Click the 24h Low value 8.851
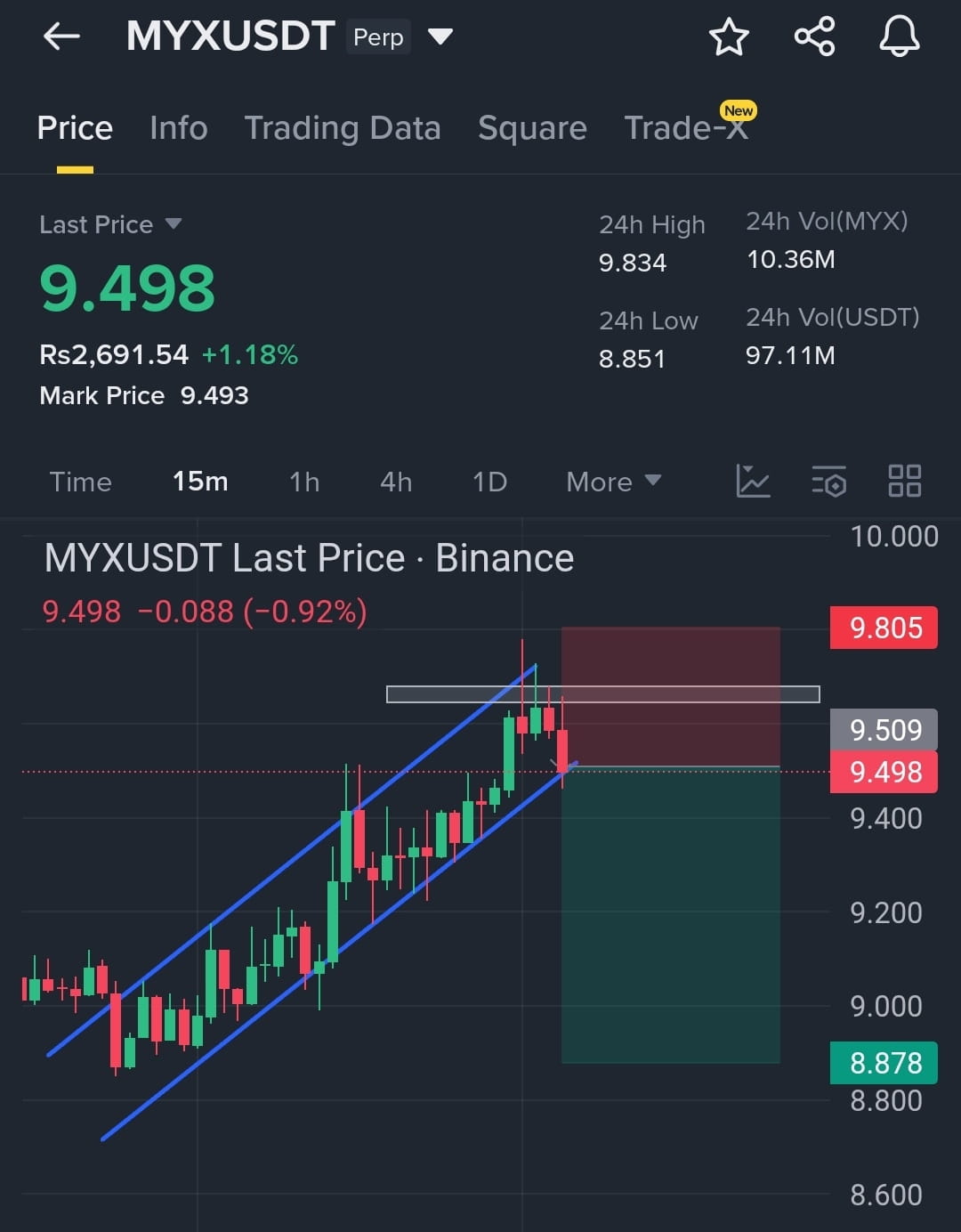961x1232 pixels. point(632,359)
